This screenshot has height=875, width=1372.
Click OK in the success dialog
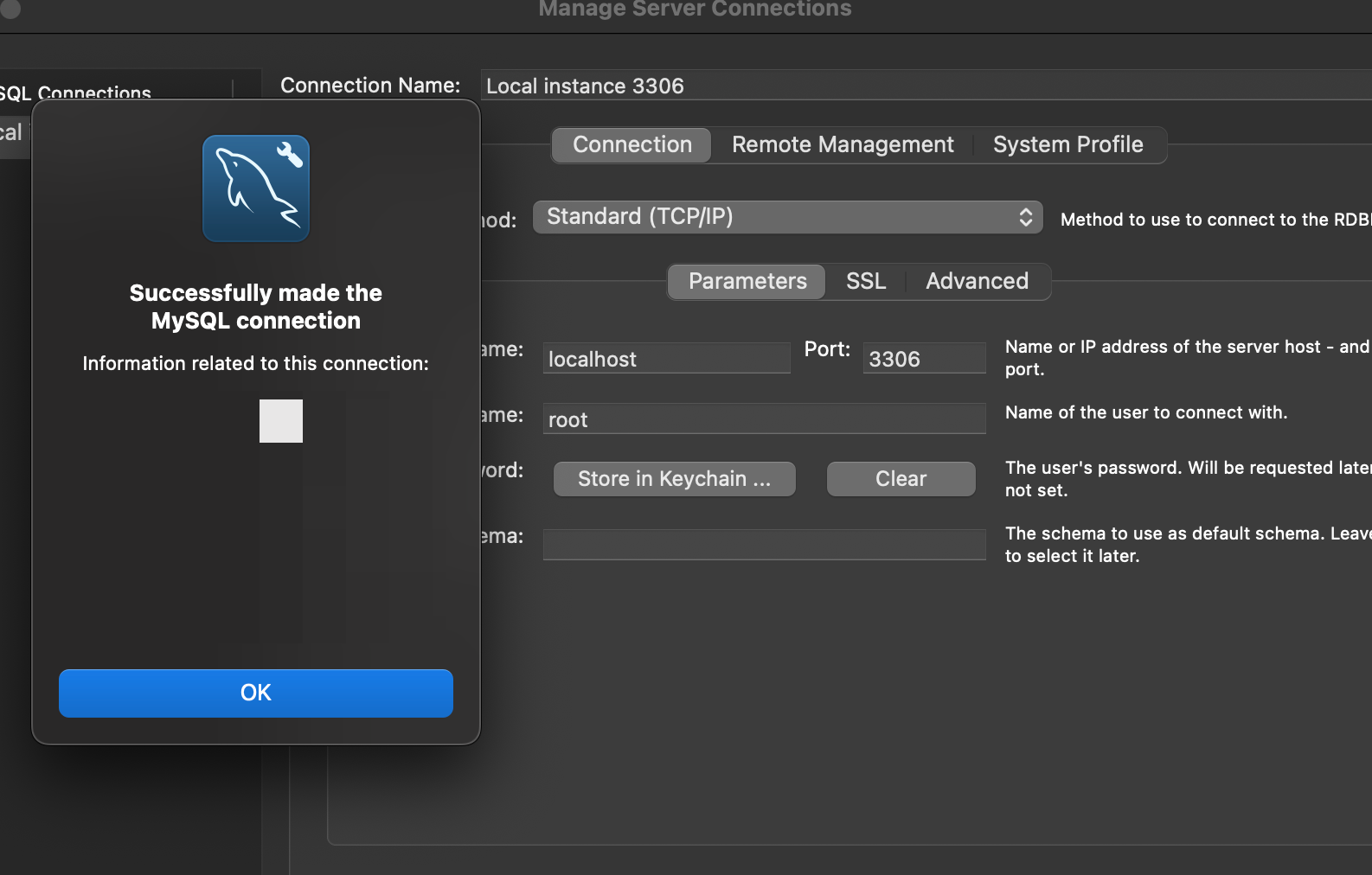pyautogui.click(x=255, y=693)
